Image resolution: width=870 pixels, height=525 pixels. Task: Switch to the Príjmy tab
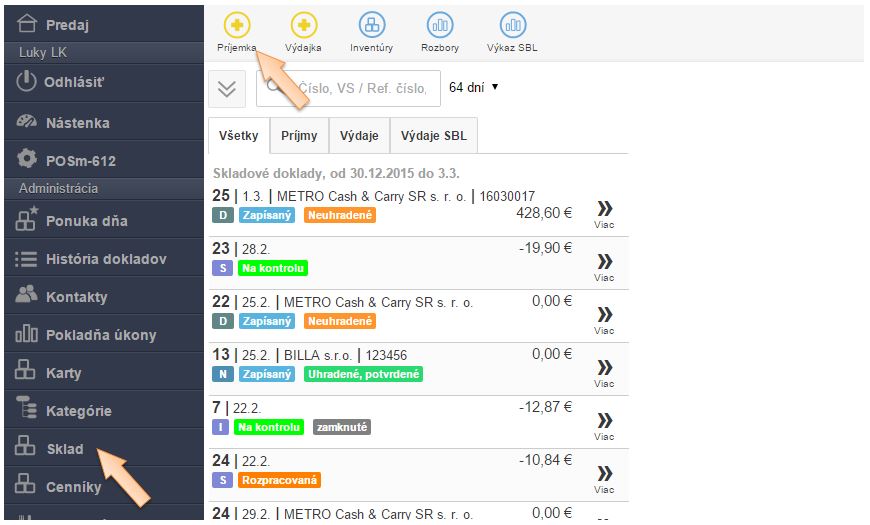299,135
